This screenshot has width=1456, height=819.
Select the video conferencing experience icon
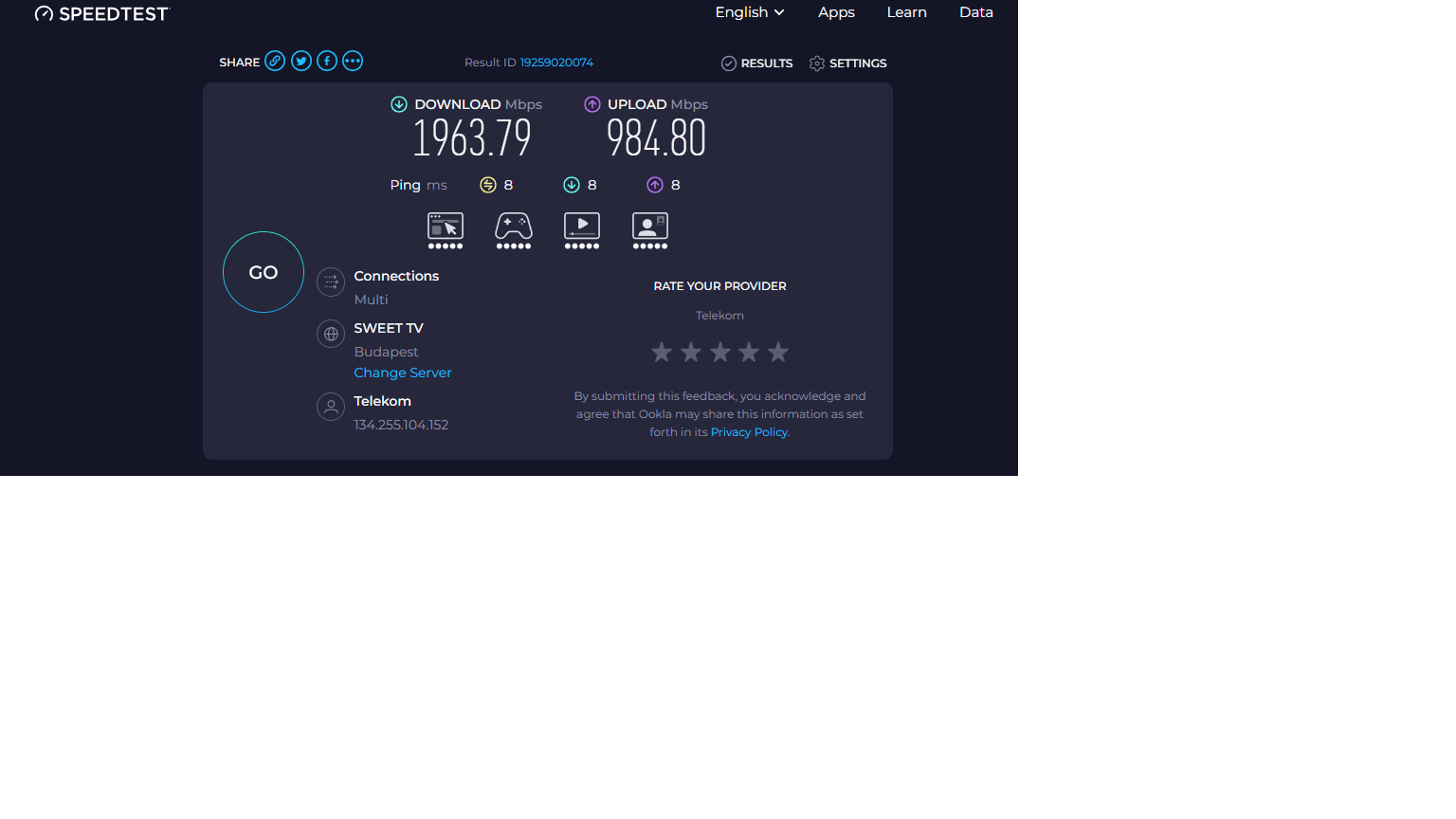(x=650, y=230)
